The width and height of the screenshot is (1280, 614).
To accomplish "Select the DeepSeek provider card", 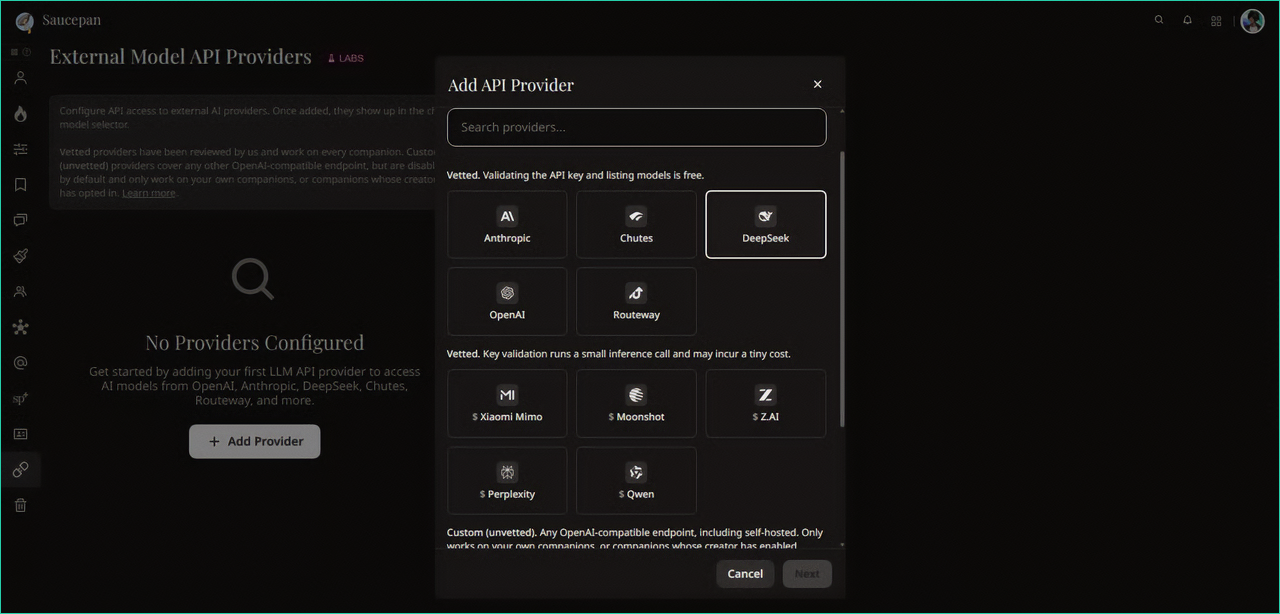I will click(766, 225).
